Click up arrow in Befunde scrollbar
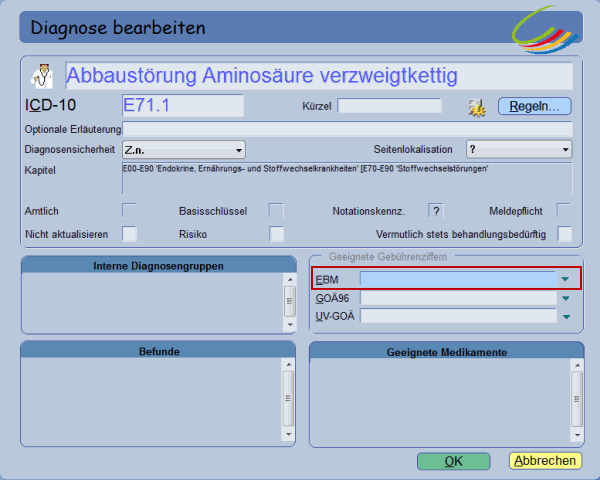Screen dimensions: 600x480 point(289,364)
